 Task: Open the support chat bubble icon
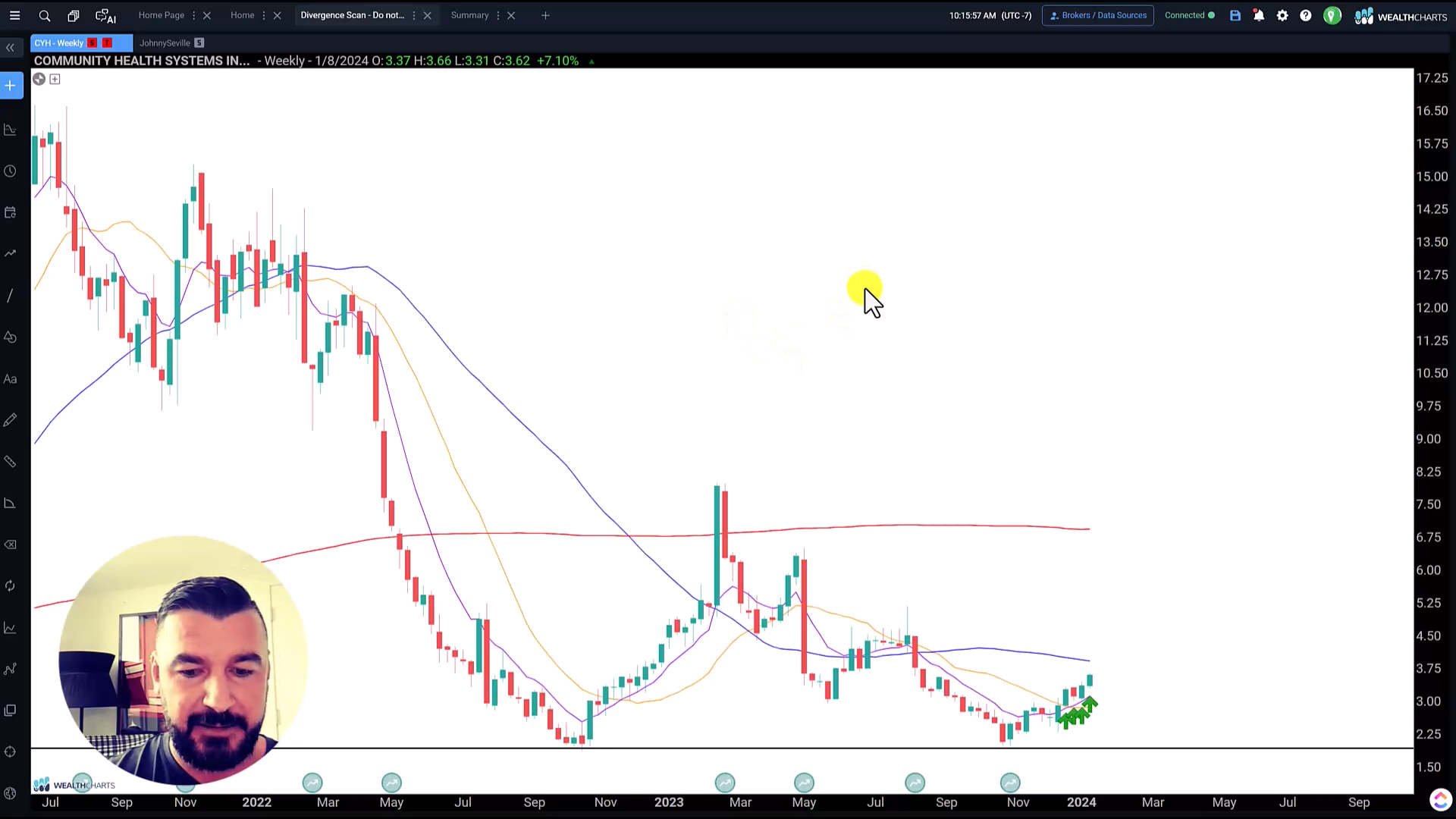pos(1440,800)
